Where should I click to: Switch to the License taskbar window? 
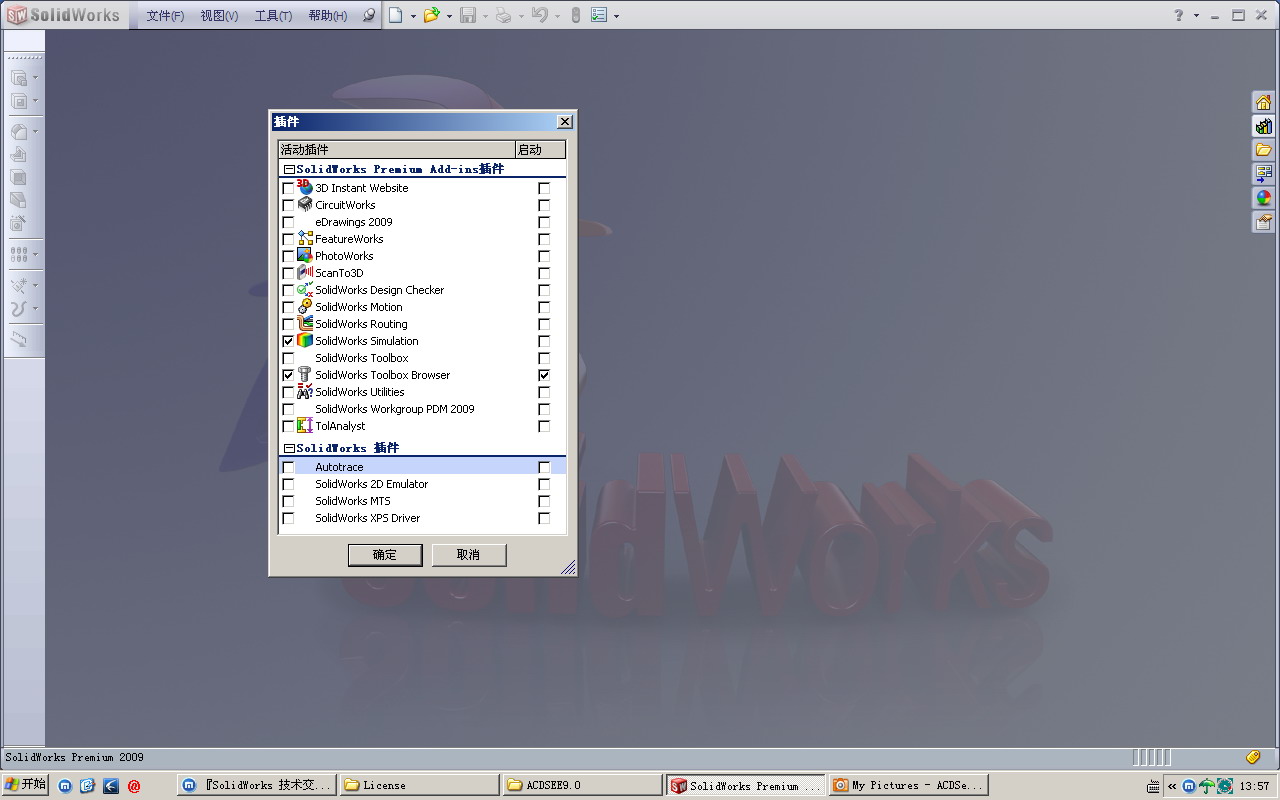[x=419, y=786]
